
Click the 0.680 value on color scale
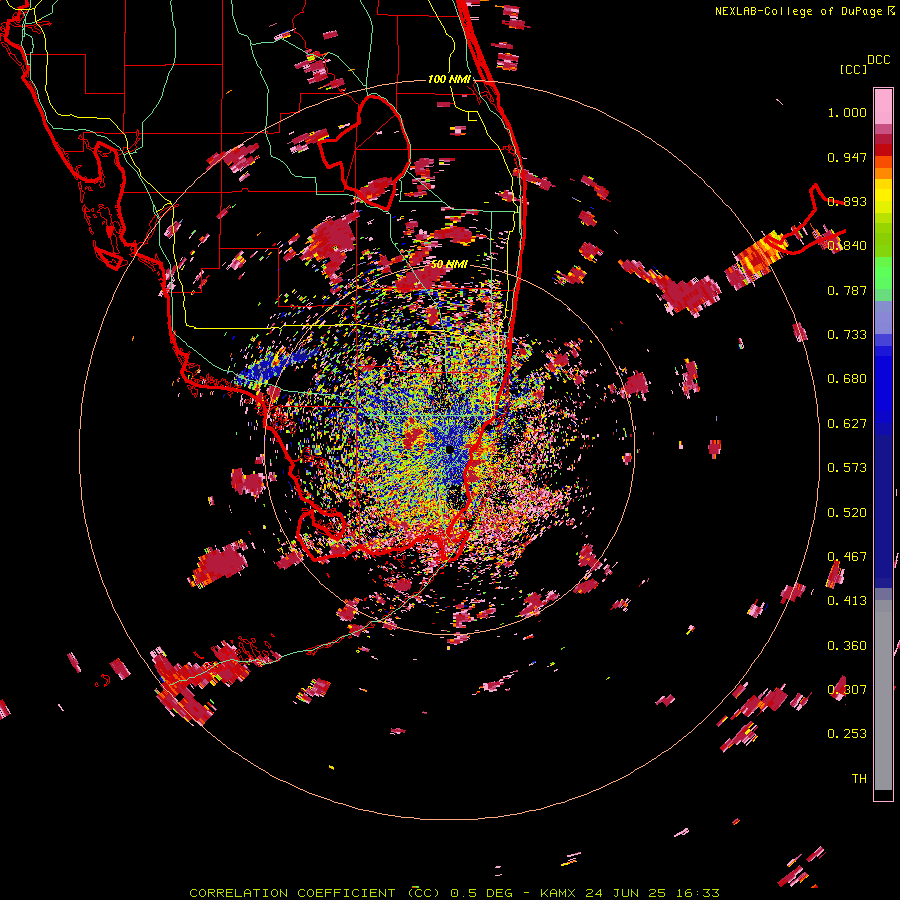pos(847,379)
